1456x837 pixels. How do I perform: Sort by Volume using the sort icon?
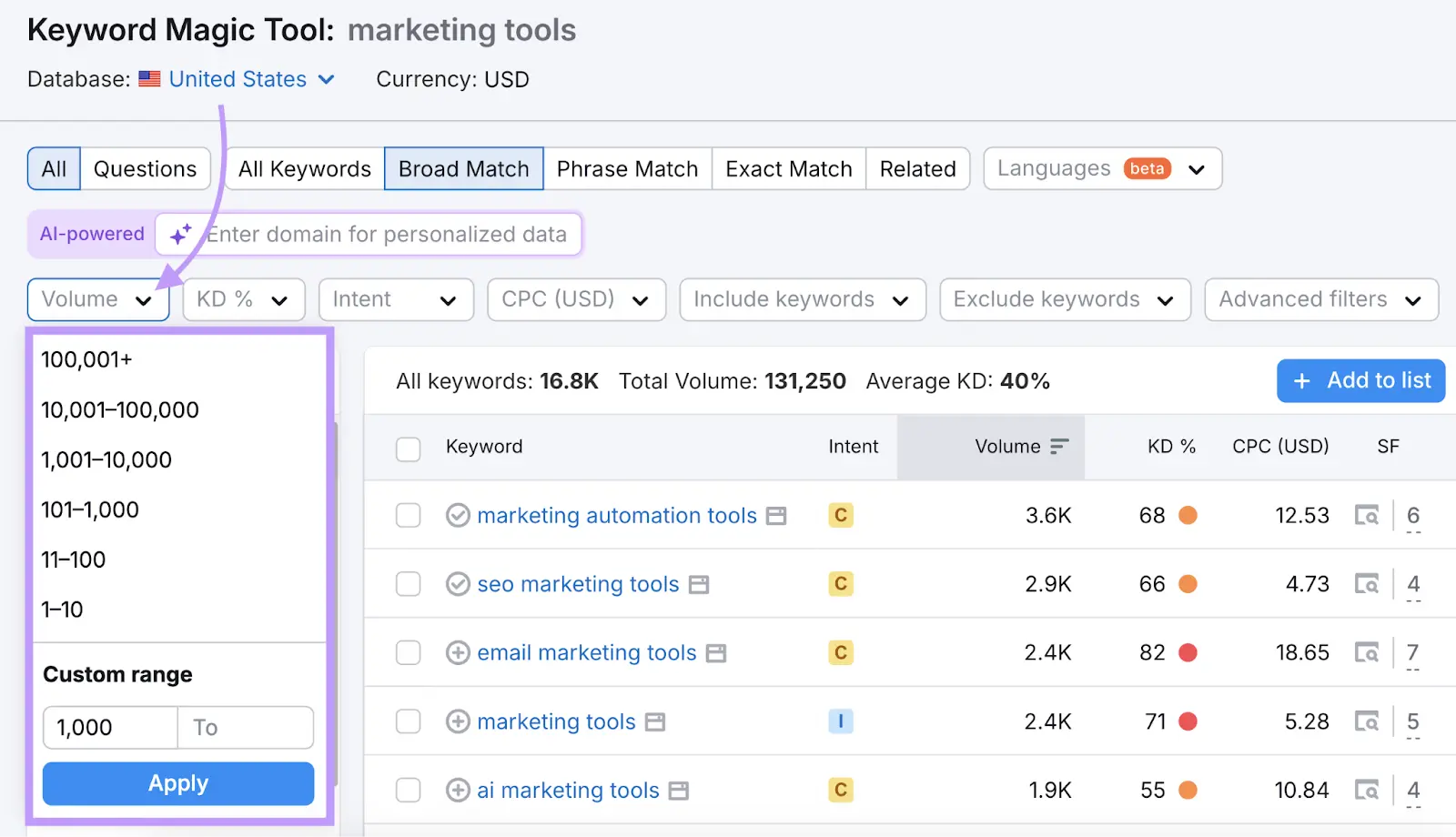tap(1060, 446)
